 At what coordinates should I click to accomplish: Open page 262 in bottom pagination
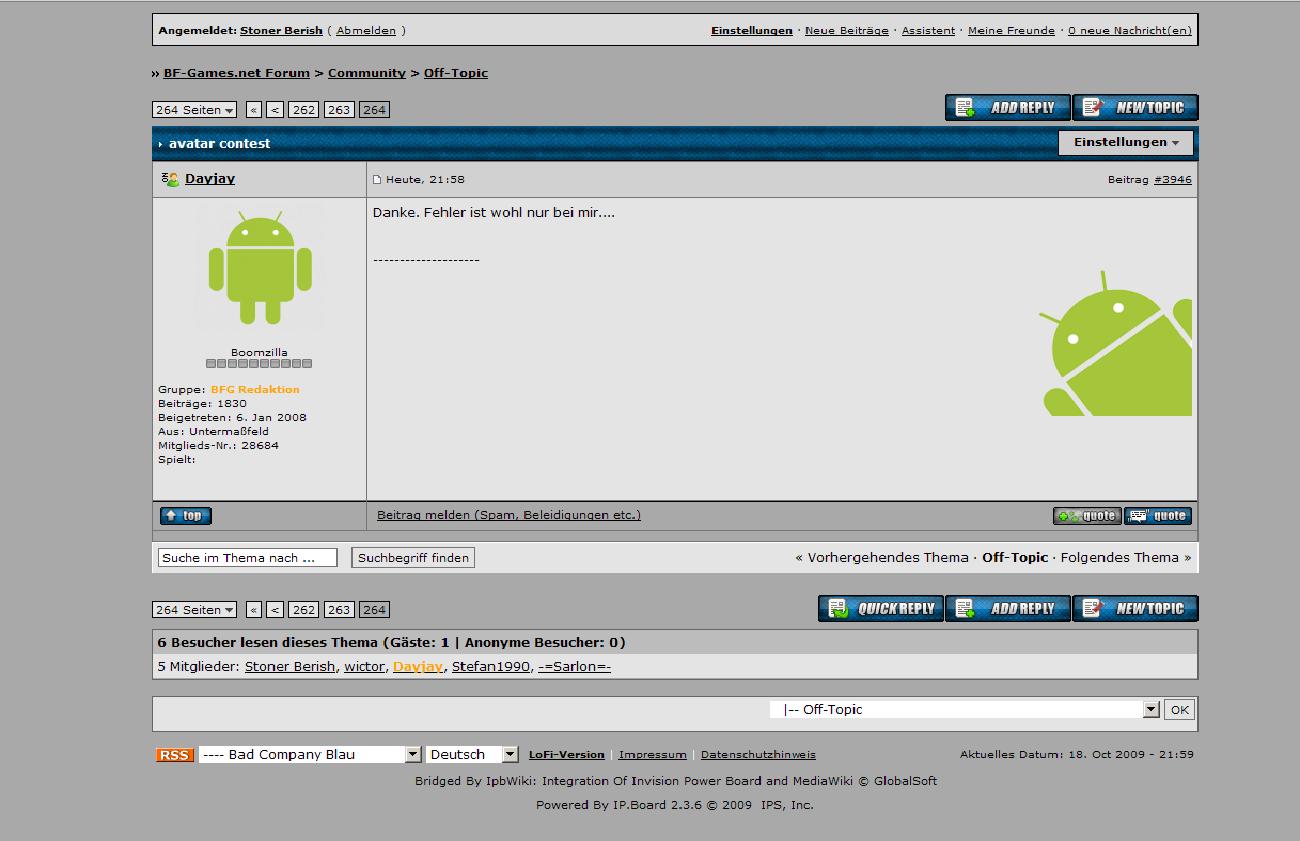pyautogui.click(x=304, y=610)
